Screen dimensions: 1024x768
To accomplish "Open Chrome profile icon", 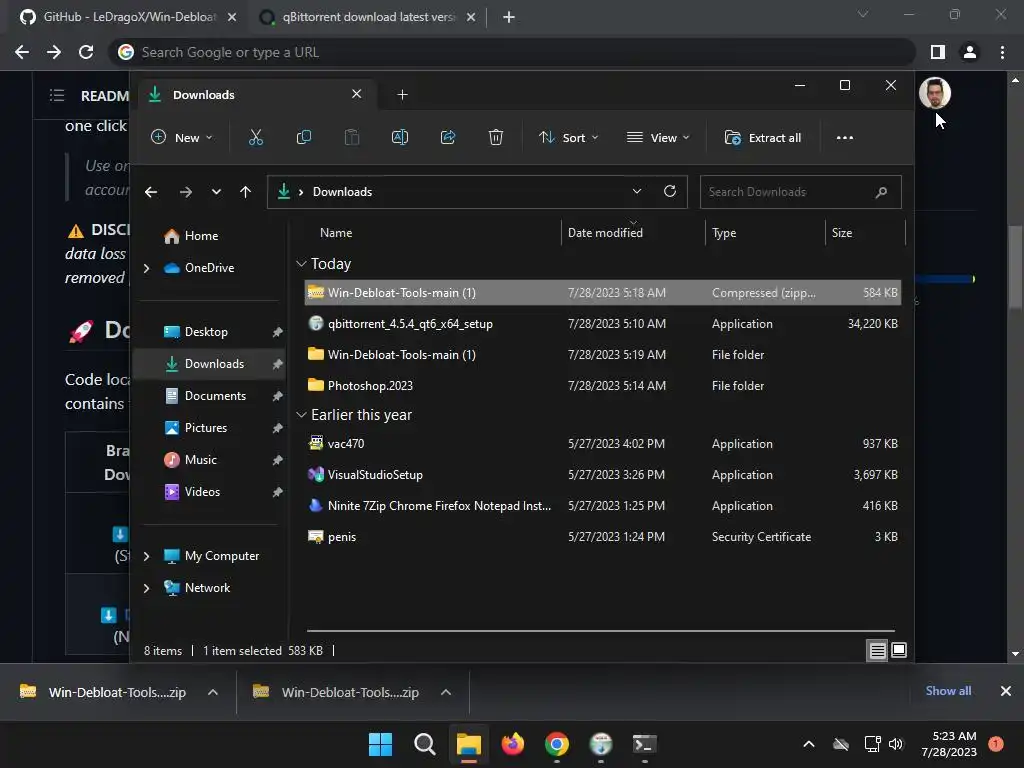I will [x=970, y=52].
